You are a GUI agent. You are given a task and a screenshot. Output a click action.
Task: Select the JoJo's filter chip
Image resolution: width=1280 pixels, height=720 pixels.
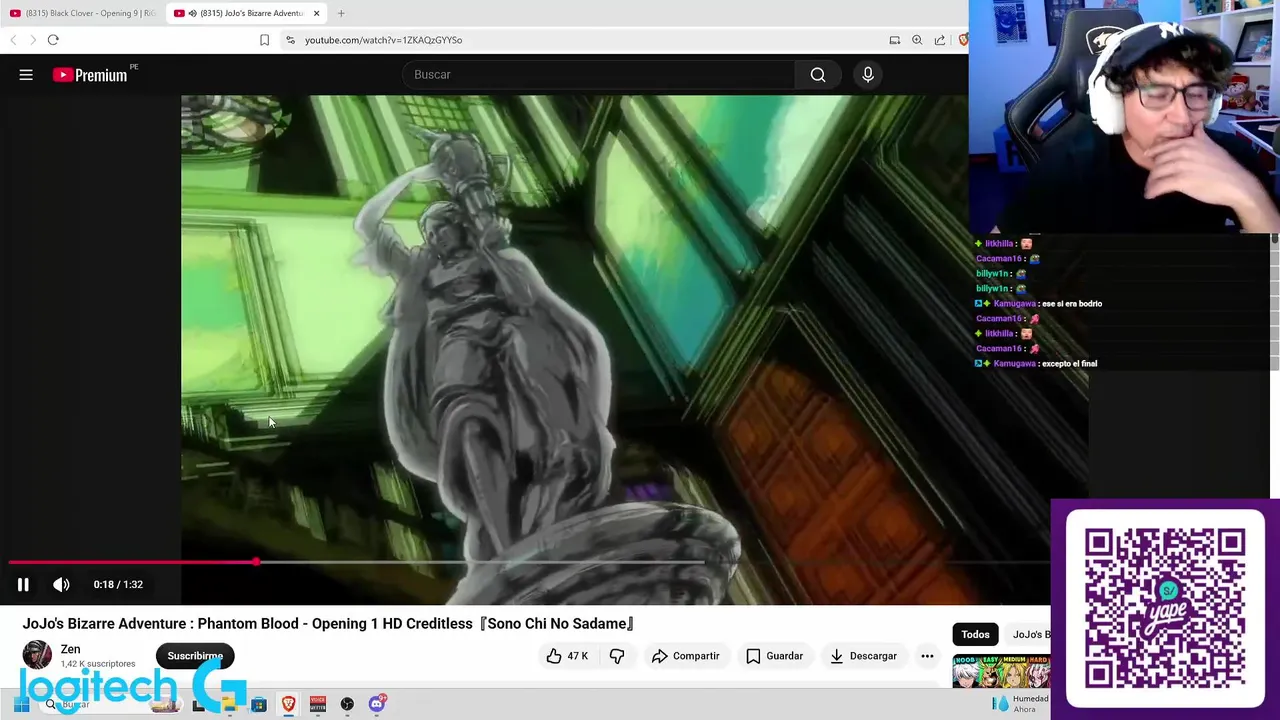1028,634
